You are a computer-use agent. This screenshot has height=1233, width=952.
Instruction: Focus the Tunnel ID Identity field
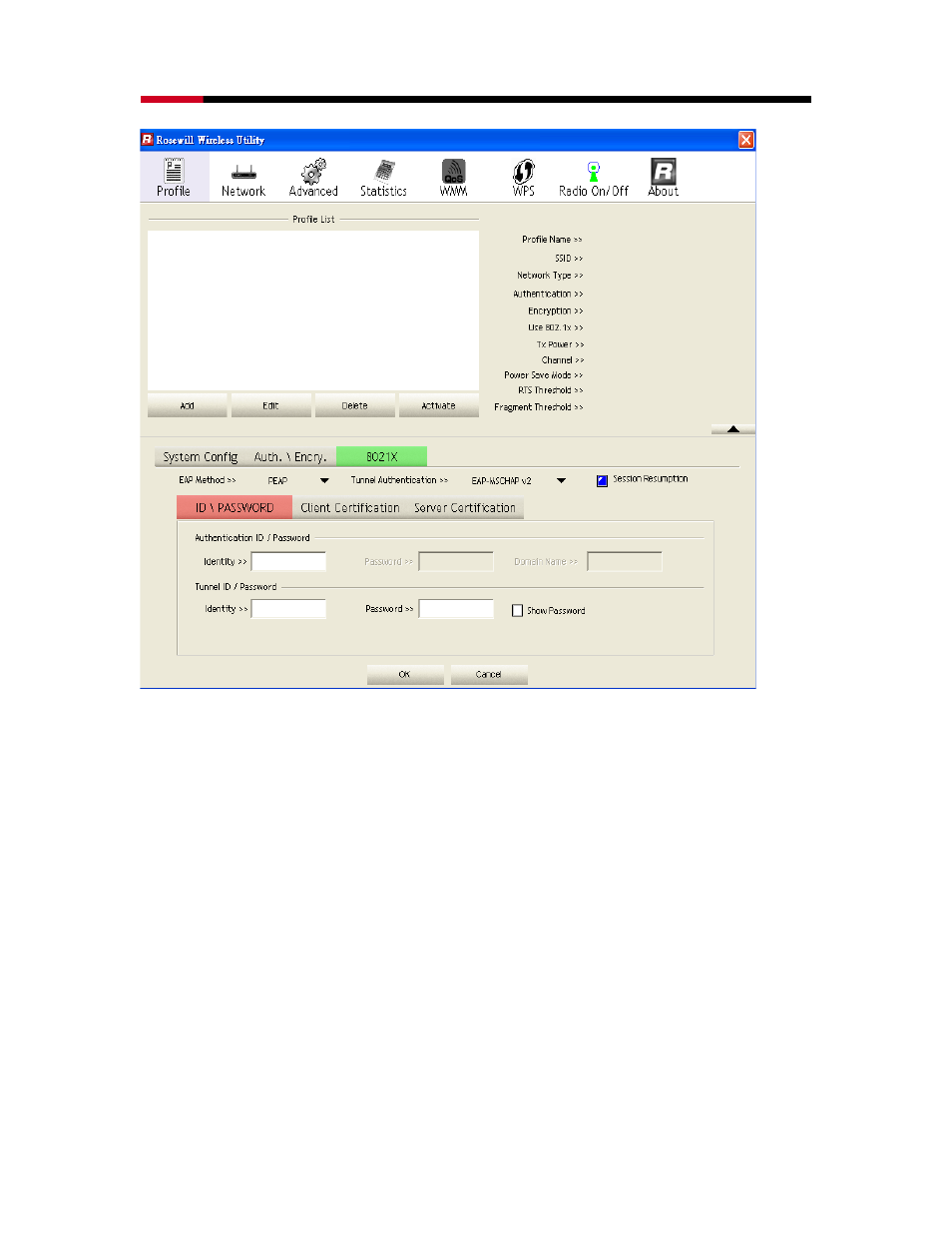coord(288,608)
